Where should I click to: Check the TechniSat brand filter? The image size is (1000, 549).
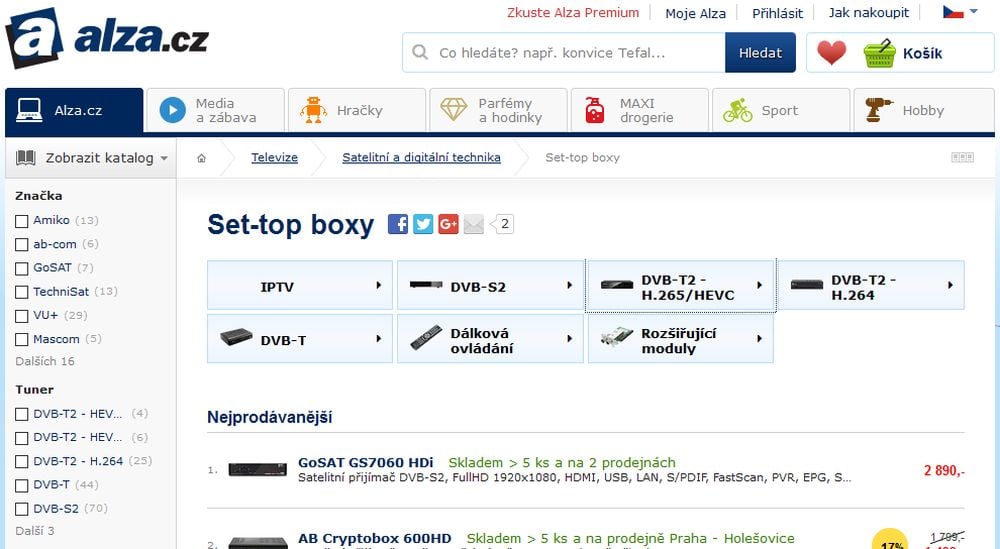coord(22,292)
